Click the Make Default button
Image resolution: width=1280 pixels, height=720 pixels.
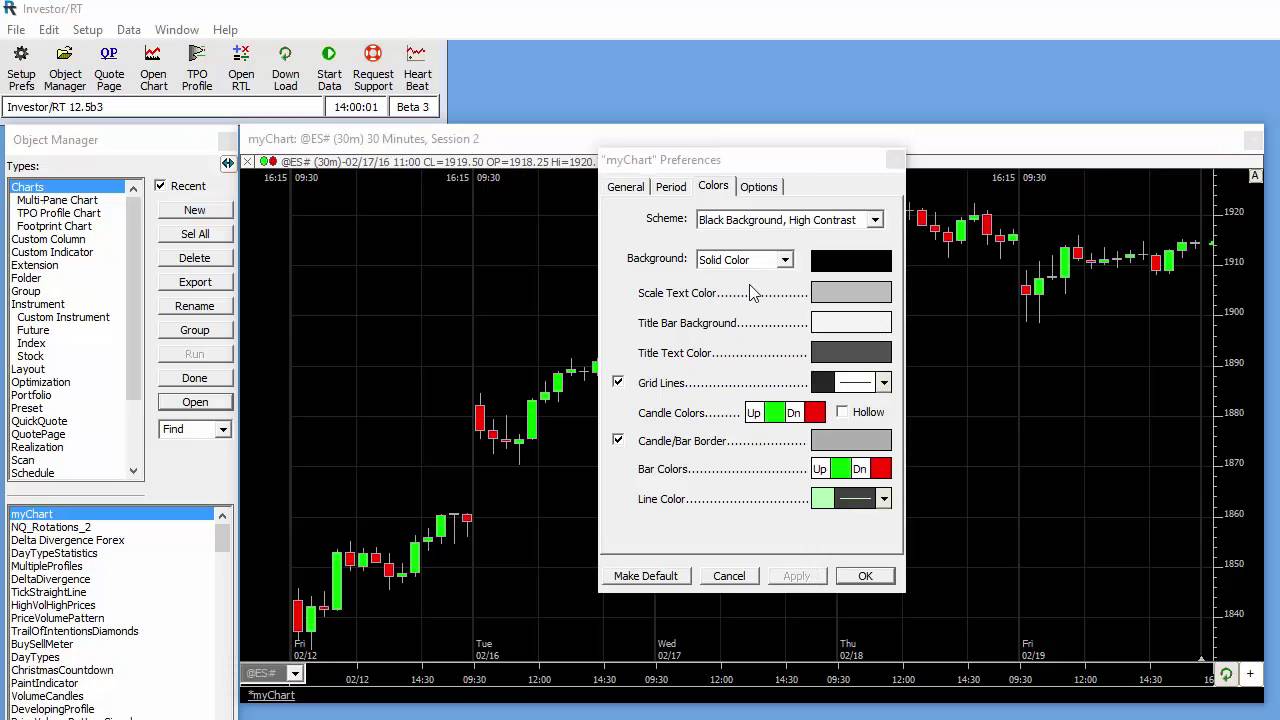(x=646, y=576)
